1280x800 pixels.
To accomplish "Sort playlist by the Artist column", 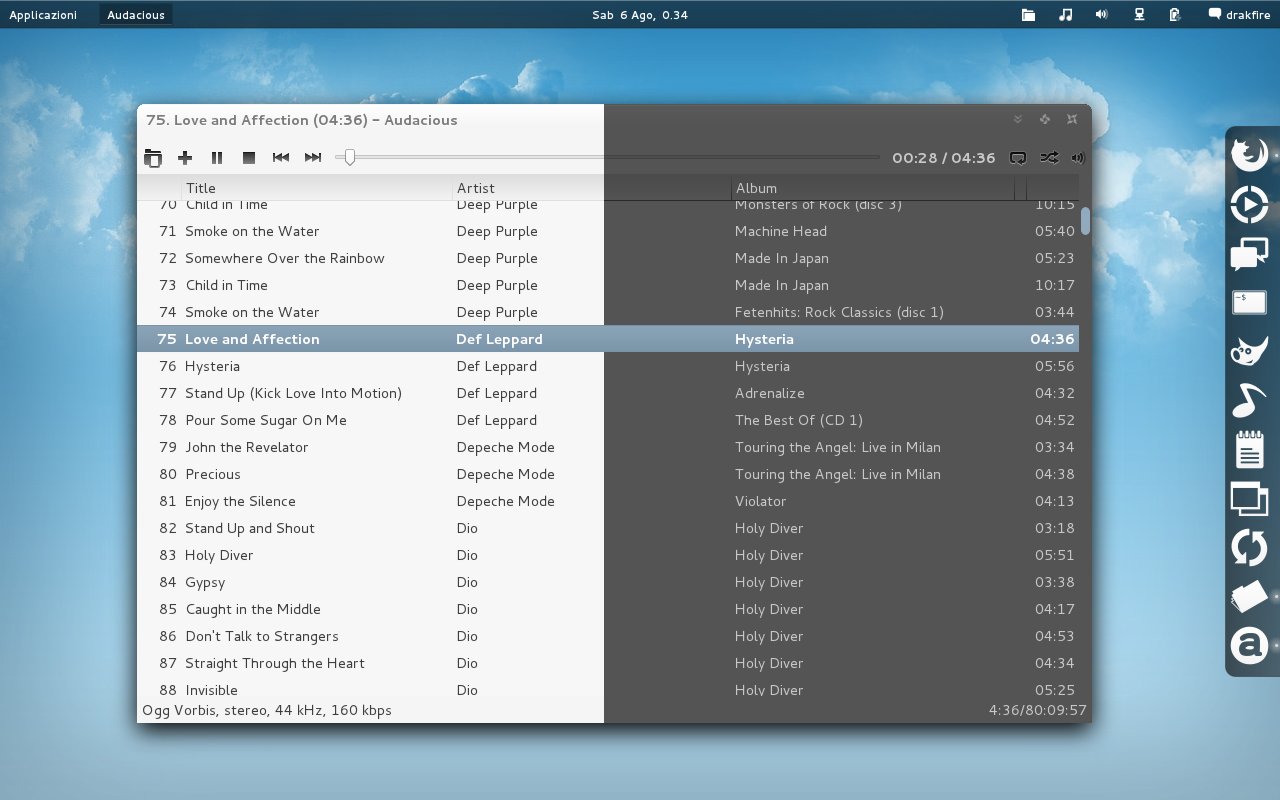I will (592, 188).
